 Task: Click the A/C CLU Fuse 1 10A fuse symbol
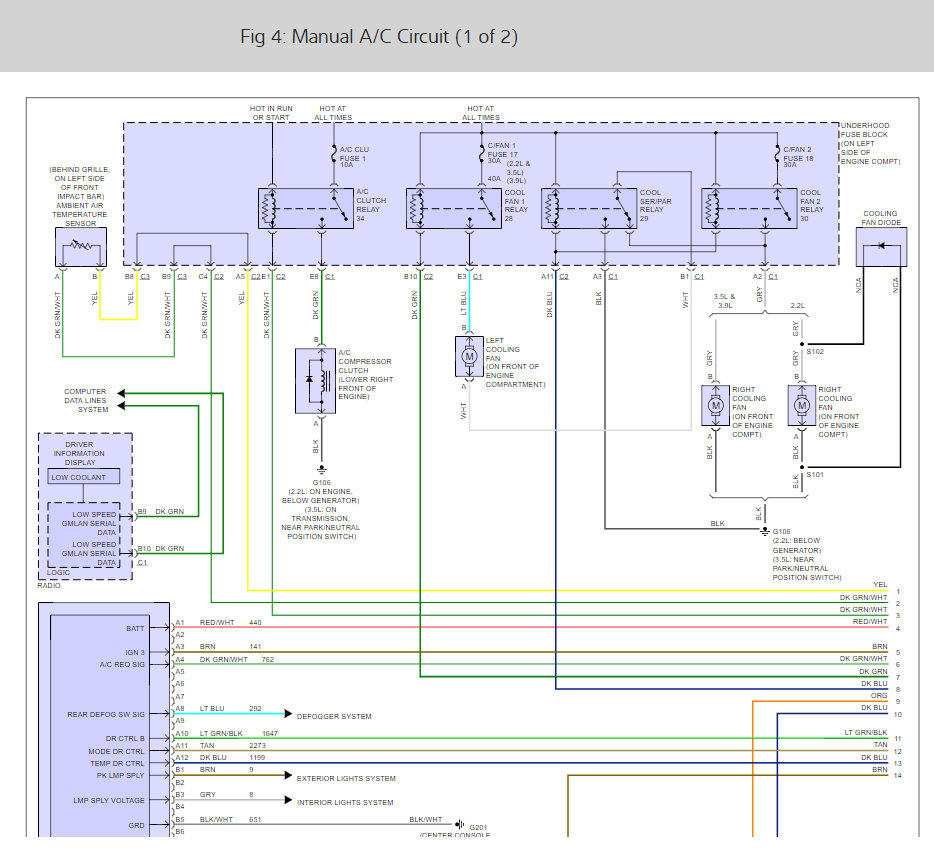[334, 156]
